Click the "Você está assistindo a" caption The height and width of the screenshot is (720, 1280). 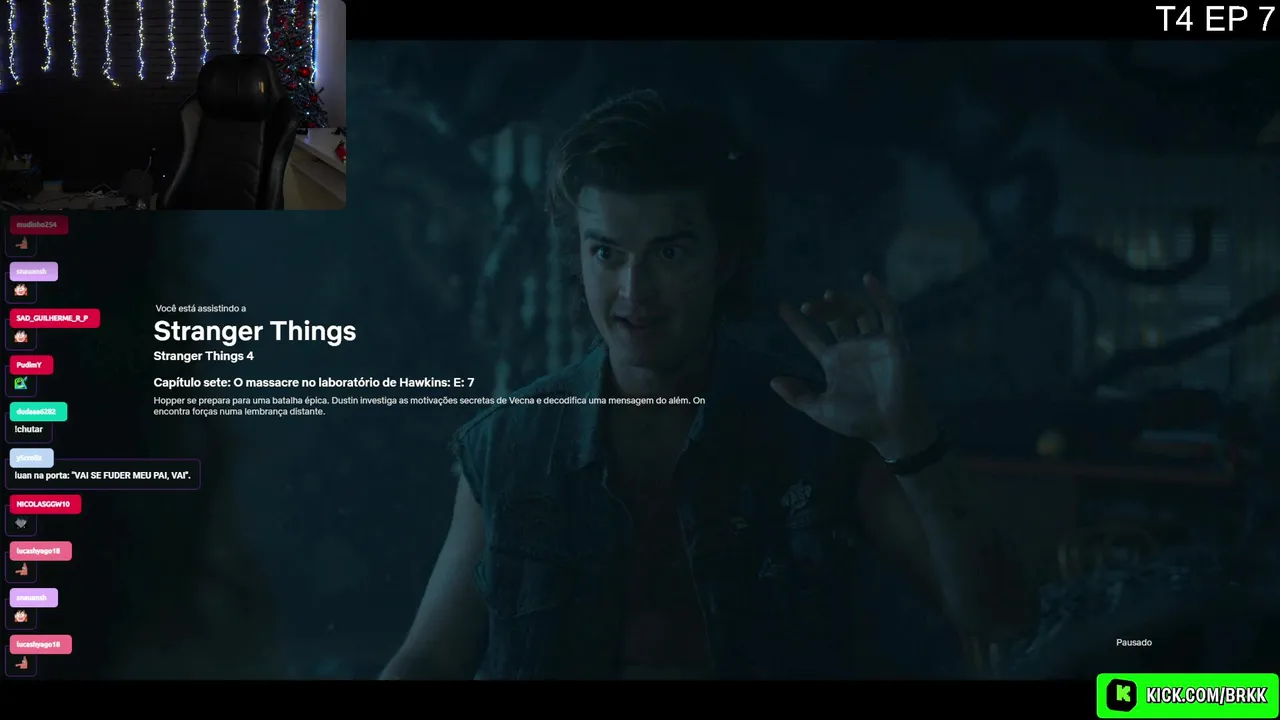[201, 309]
